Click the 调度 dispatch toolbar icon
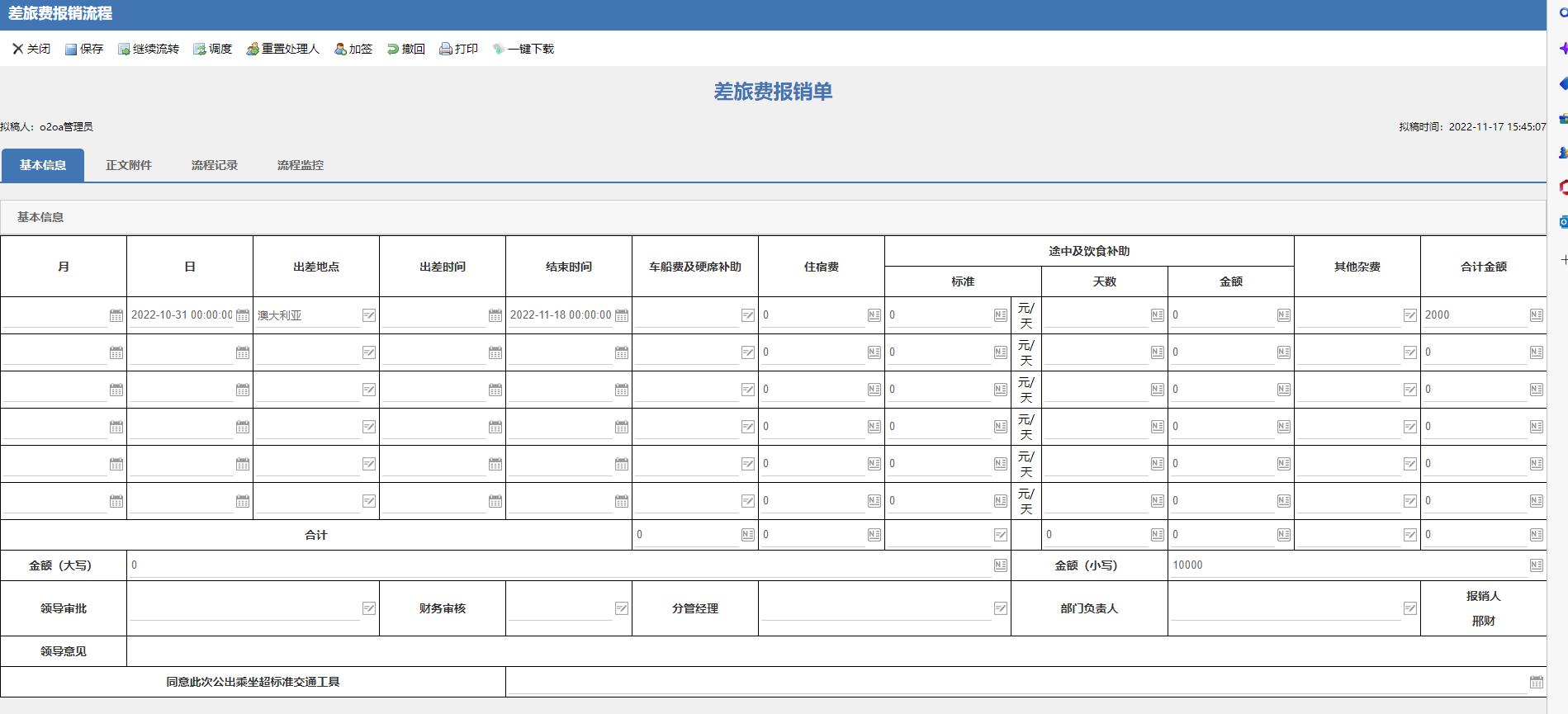The width and height of the screenshot is (1568, 714). [x=200, y=50]
